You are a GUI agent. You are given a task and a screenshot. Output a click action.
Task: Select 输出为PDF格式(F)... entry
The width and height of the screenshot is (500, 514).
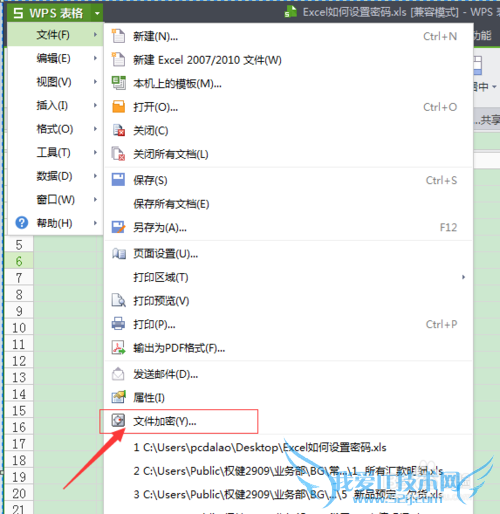(x=289, y=348)
